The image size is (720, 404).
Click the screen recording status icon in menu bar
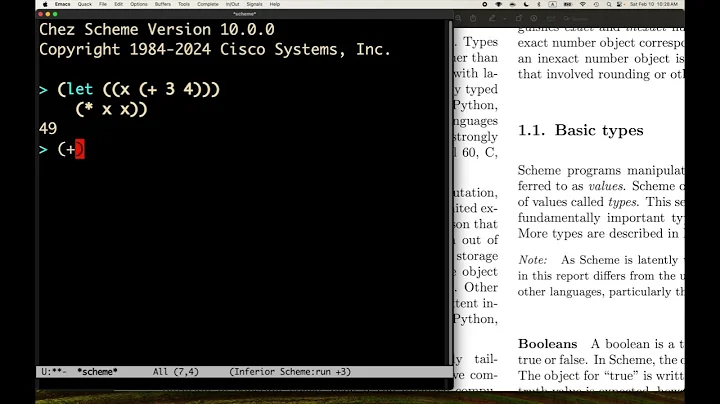coord(484,4)
